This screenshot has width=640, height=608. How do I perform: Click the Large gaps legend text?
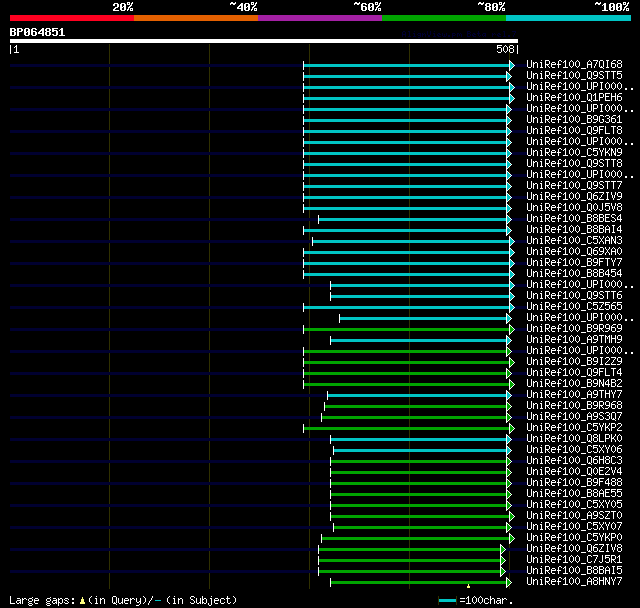pyautogui.click(x=123, y=600)
